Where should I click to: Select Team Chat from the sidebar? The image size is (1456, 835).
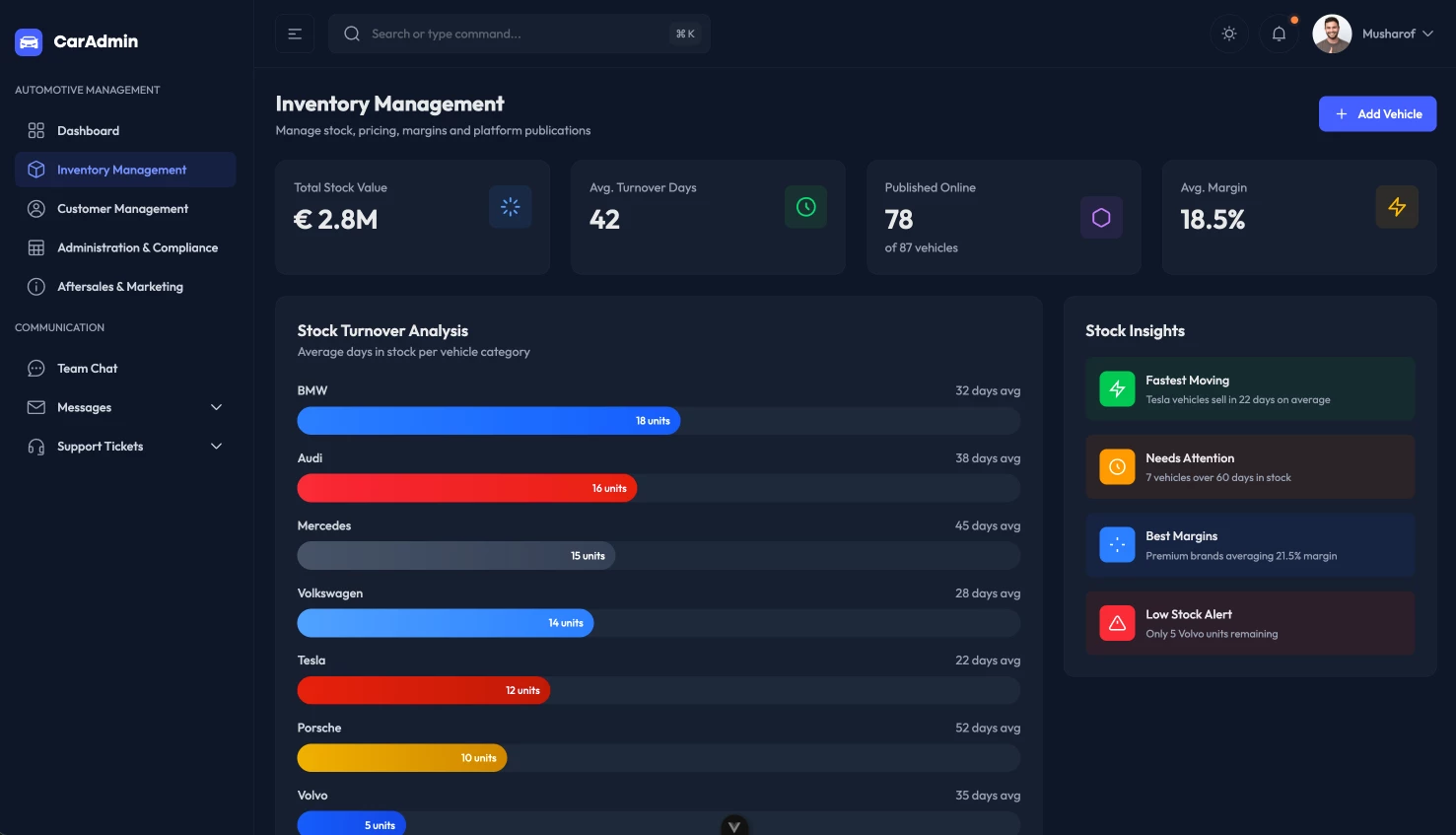pyautogui.click(x=87, y=369)
